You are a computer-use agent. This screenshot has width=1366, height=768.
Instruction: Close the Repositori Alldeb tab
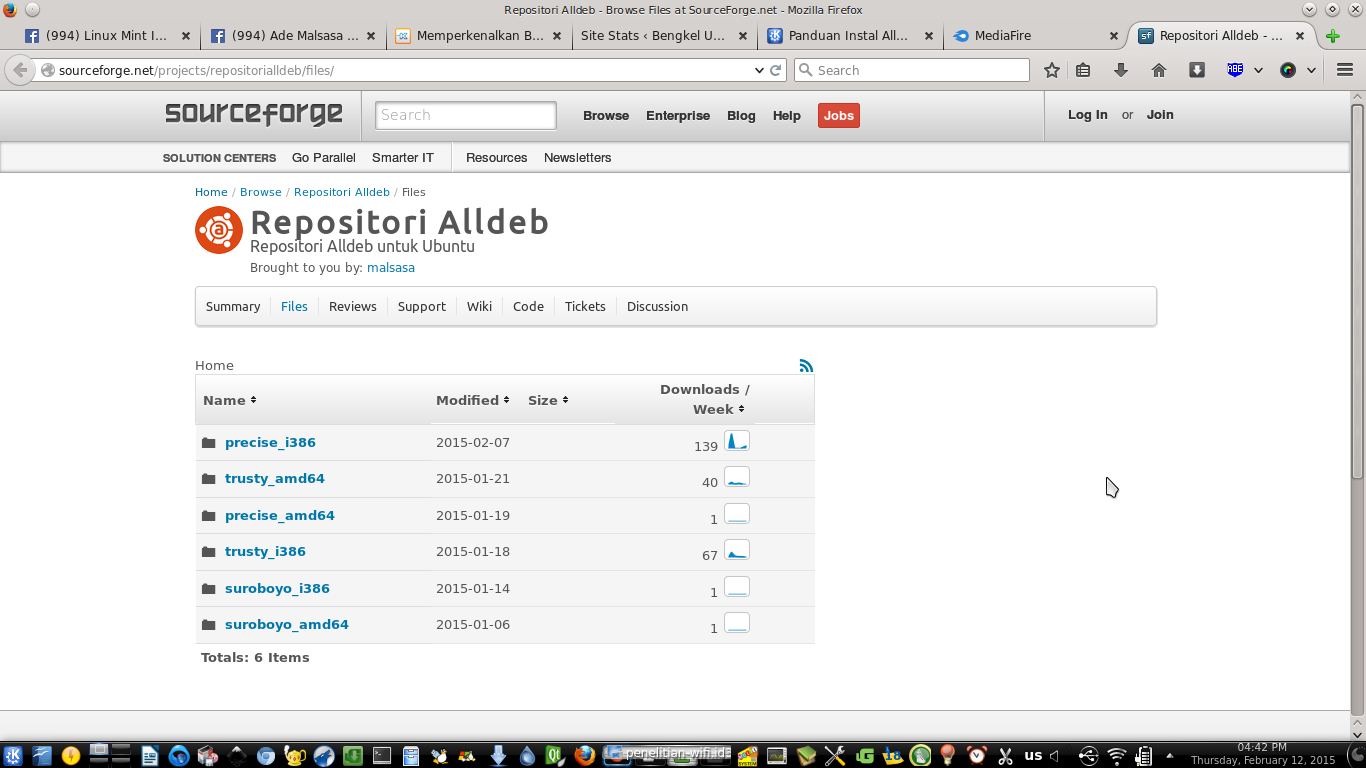(x=1300, y=35)
